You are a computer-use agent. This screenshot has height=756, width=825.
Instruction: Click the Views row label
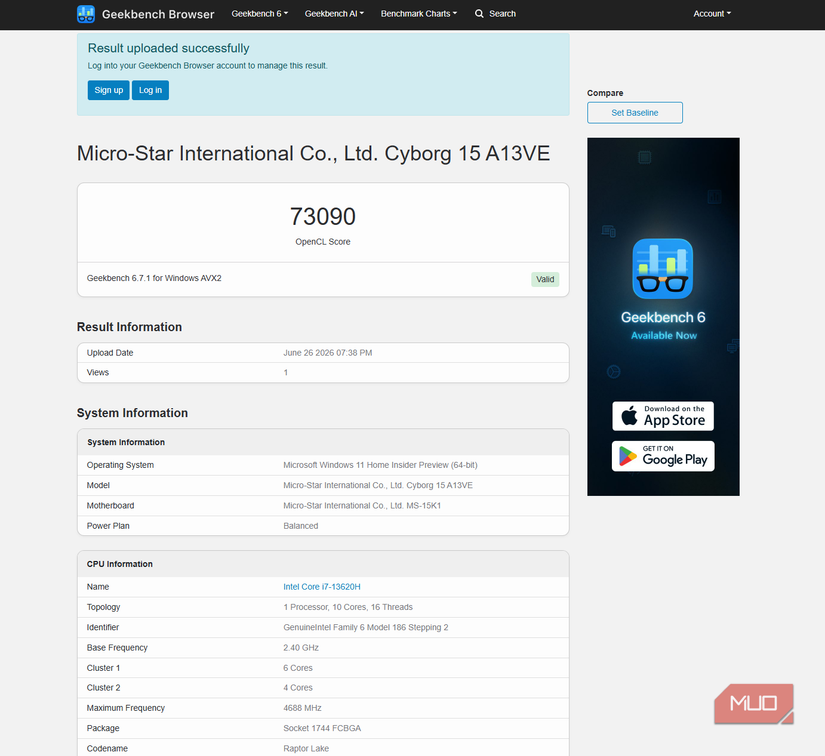point(98,372)
